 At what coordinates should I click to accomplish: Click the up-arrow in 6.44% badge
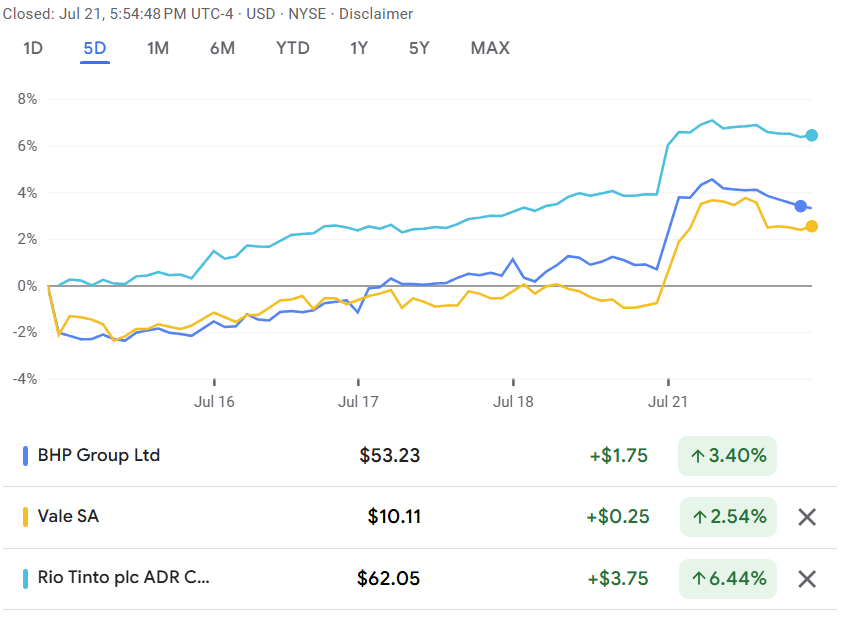699,579
